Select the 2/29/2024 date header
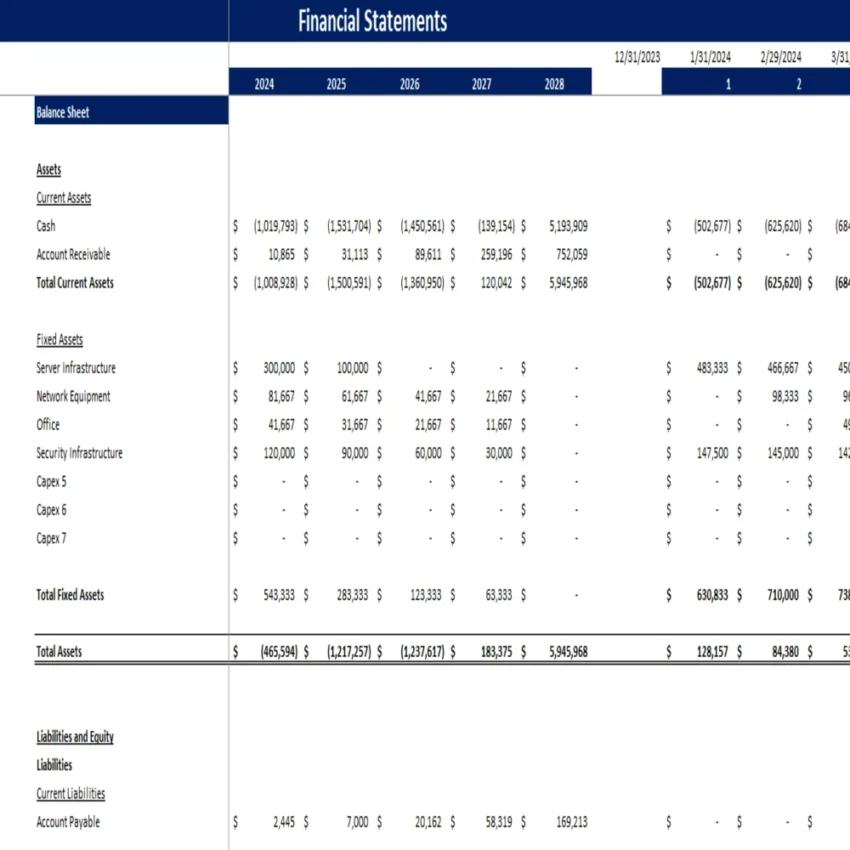Viewport: 850px width, 850px height. click(x=784, y=57)
